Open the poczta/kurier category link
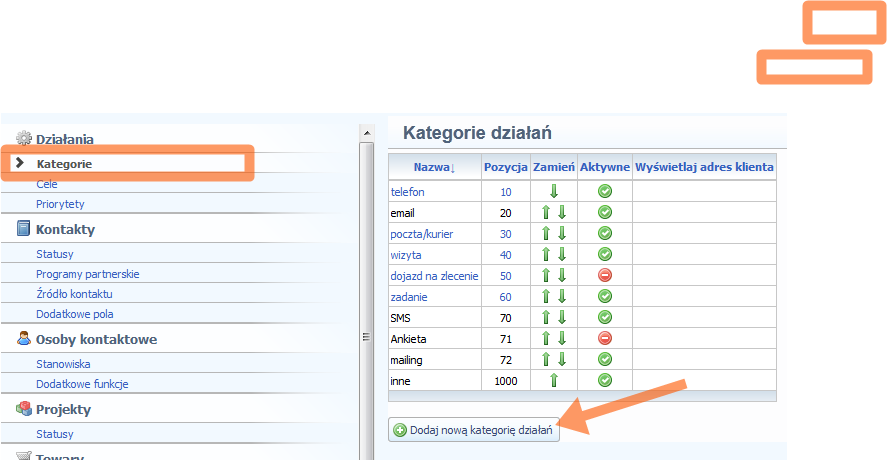887x460 pixels. [x=422, y=234]
